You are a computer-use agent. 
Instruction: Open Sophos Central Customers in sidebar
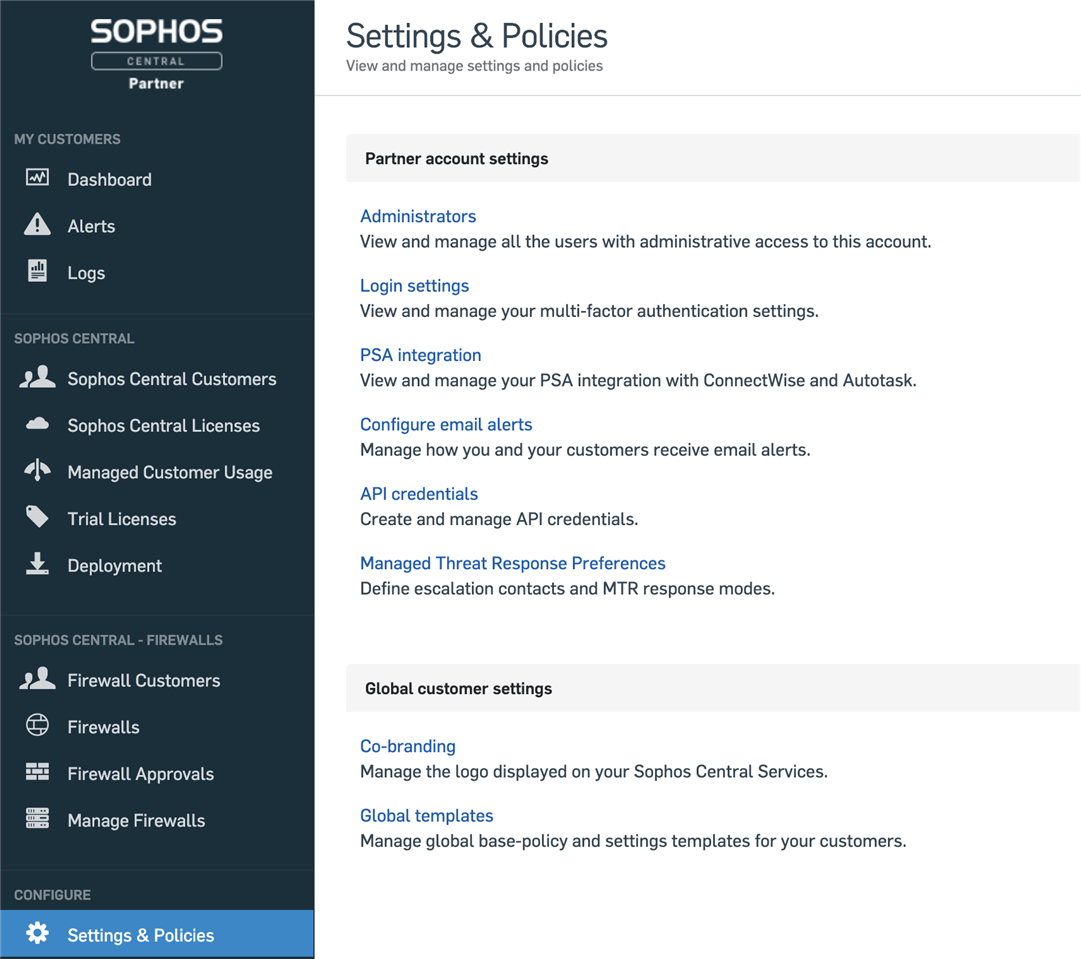pos(171,379)
